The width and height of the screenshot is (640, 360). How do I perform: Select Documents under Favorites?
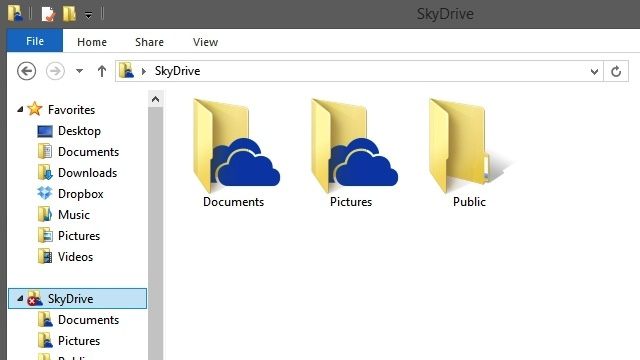coord(78,152)
